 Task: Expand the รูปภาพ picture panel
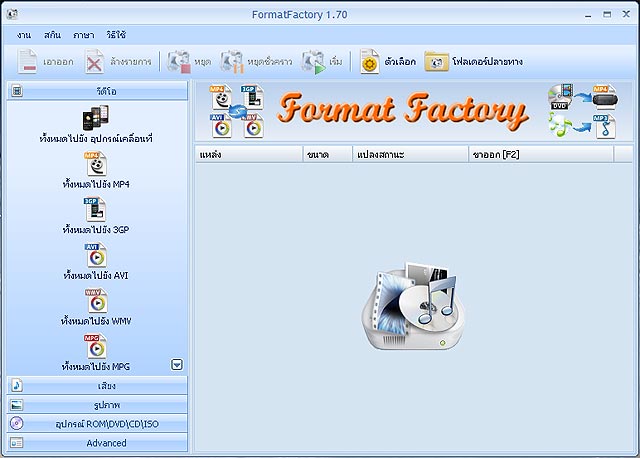tap(98, 405)
